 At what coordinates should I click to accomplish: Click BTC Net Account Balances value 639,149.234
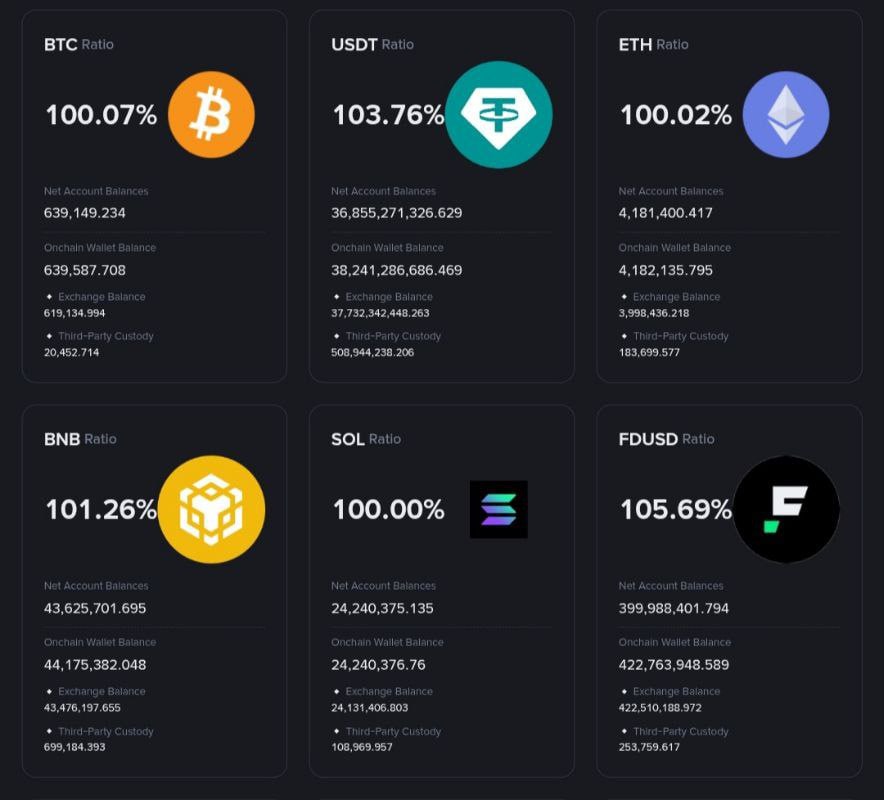point(85,213)
